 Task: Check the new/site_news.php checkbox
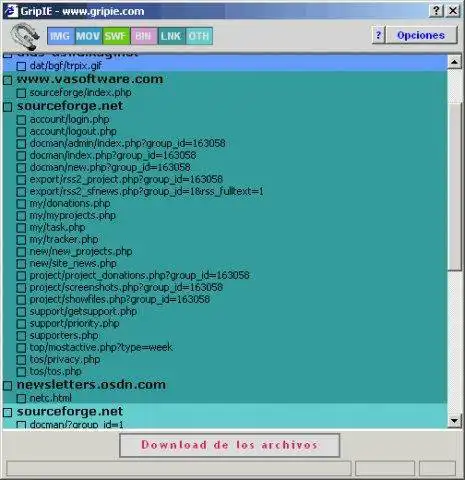[x=21, y=264]
